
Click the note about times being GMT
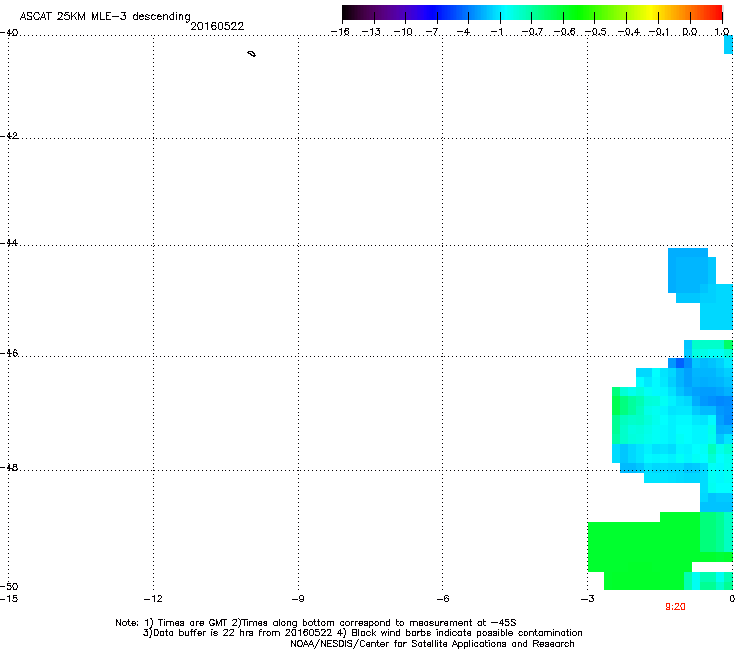click(x=316, y=623)
